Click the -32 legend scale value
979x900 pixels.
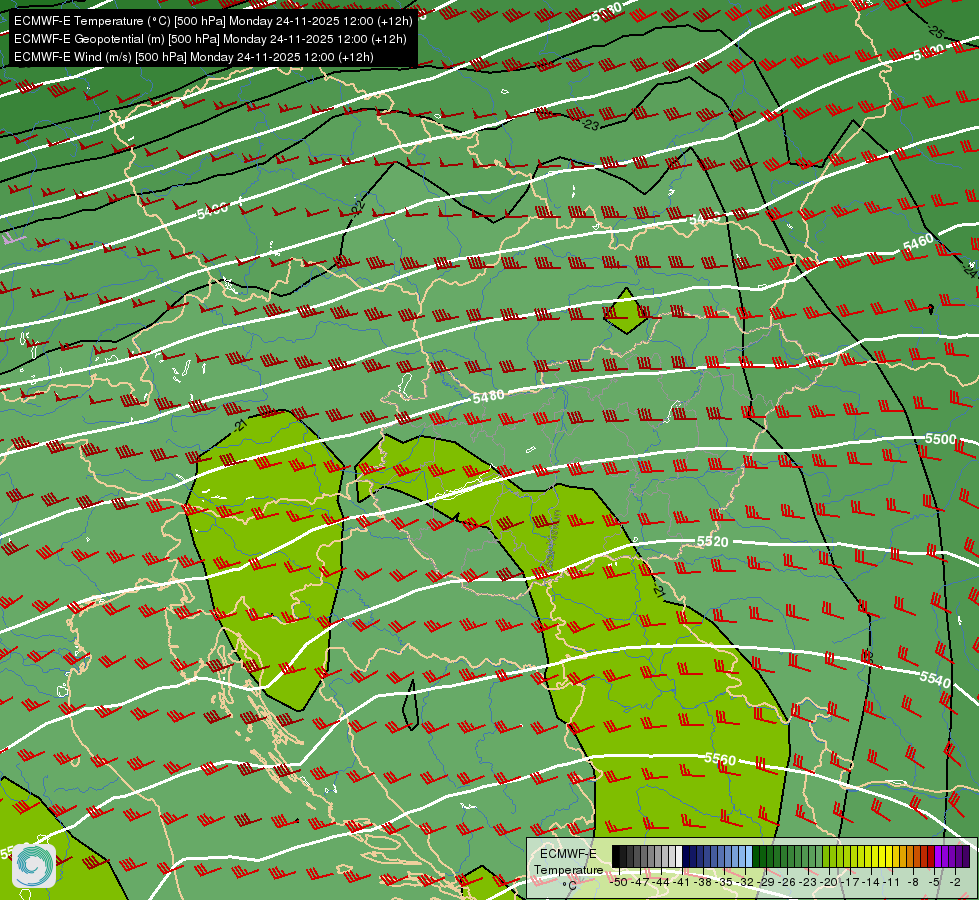(746, 883)
